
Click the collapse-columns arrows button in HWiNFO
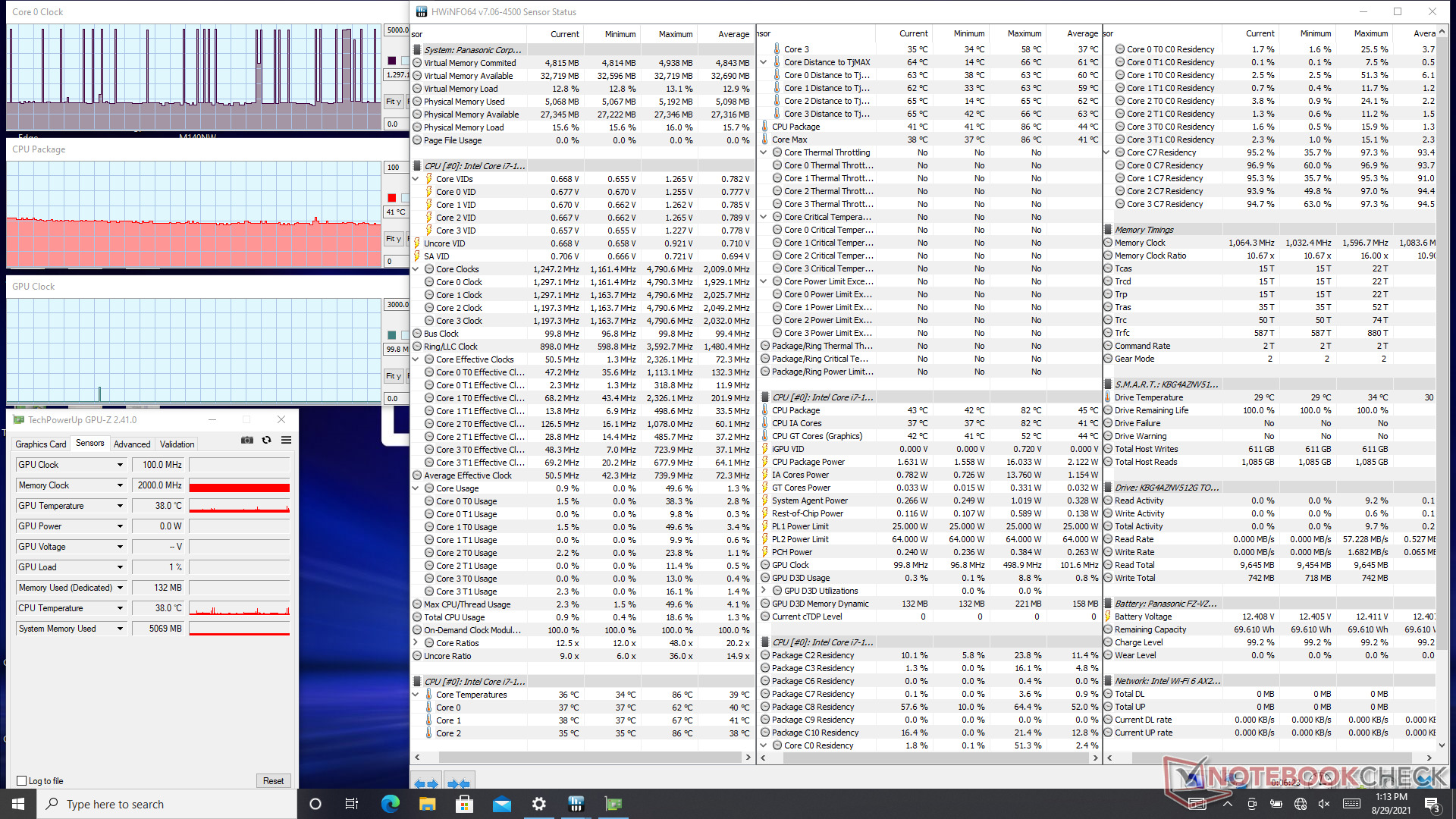point(458,783)
